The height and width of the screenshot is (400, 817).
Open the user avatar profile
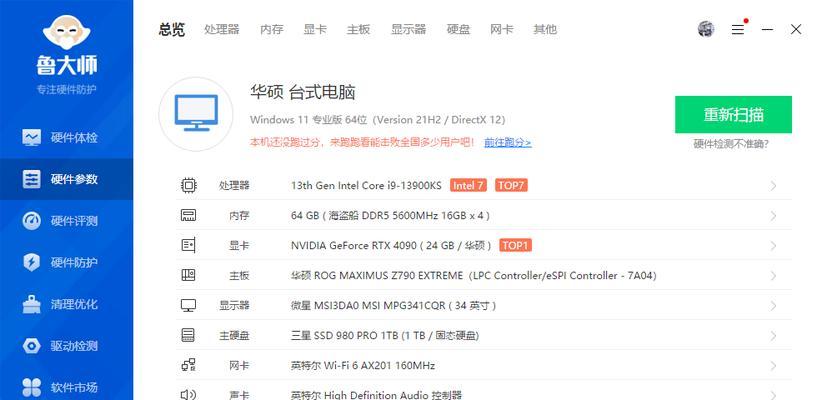pyautogui.click(x=706, y=29)
